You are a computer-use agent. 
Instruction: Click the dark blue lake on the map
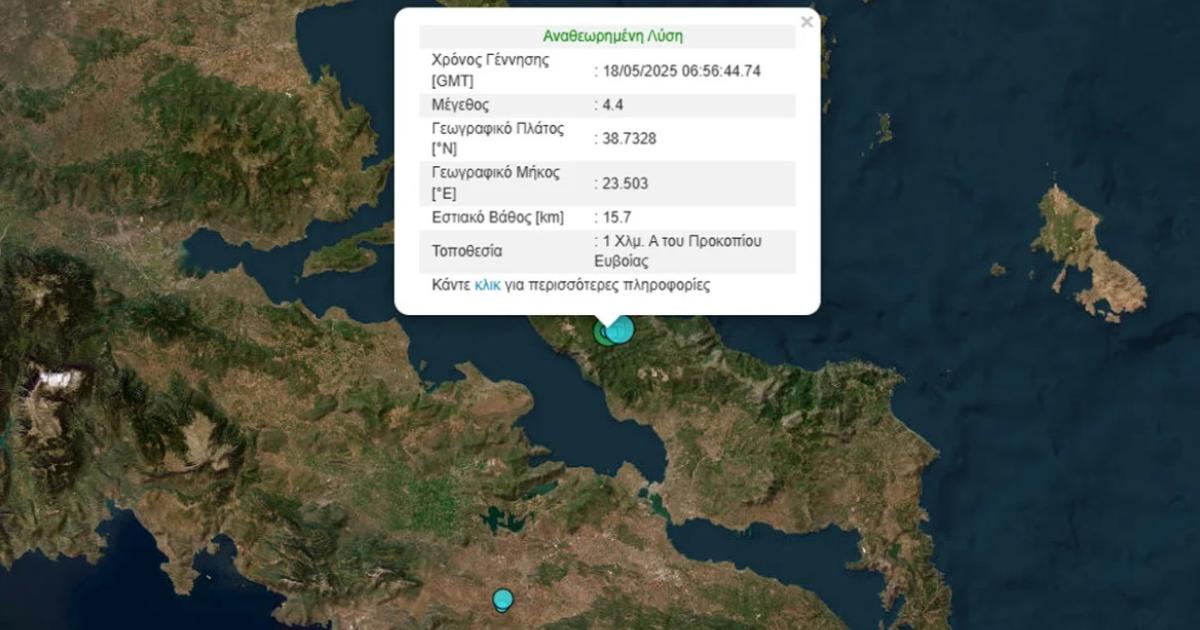[494, 519]
